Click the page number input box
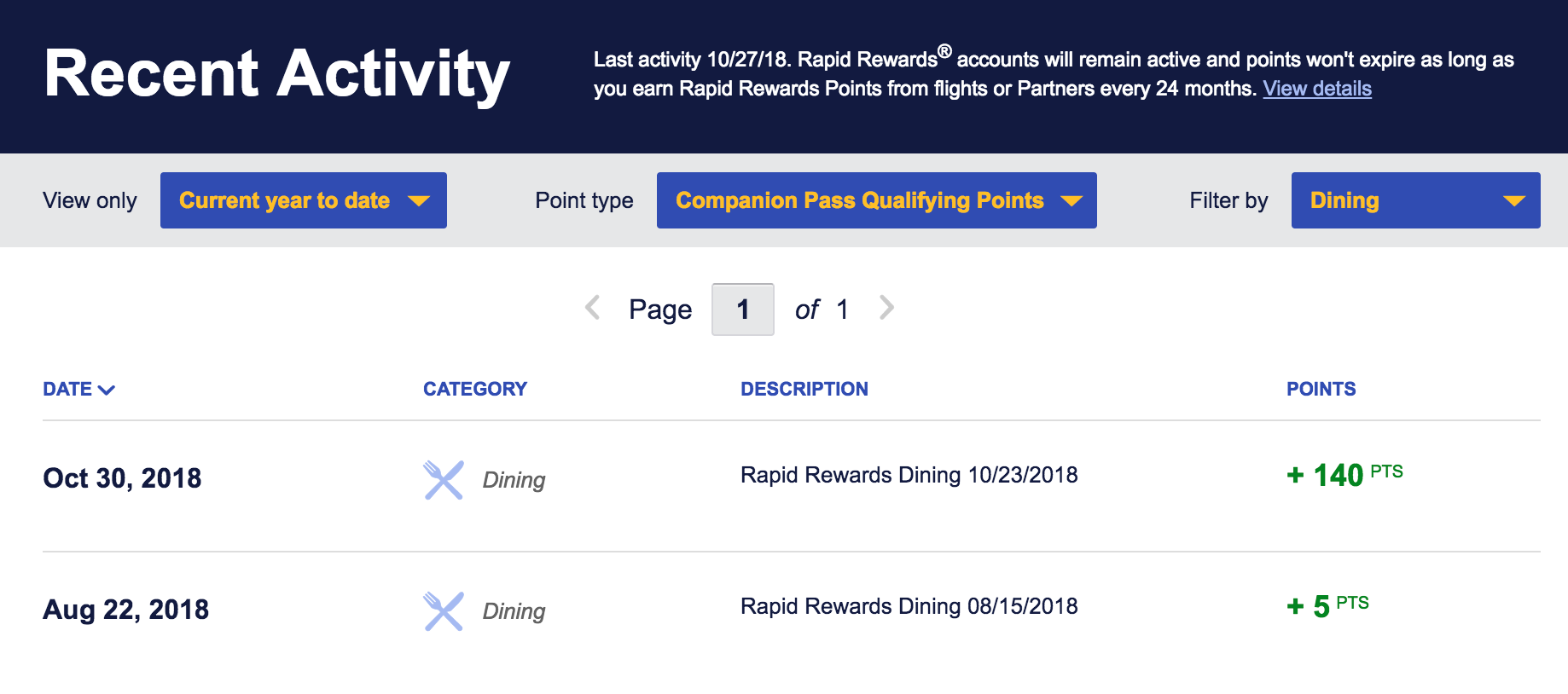Viewport: 1568px width, 694px height. tap(742, 309)
